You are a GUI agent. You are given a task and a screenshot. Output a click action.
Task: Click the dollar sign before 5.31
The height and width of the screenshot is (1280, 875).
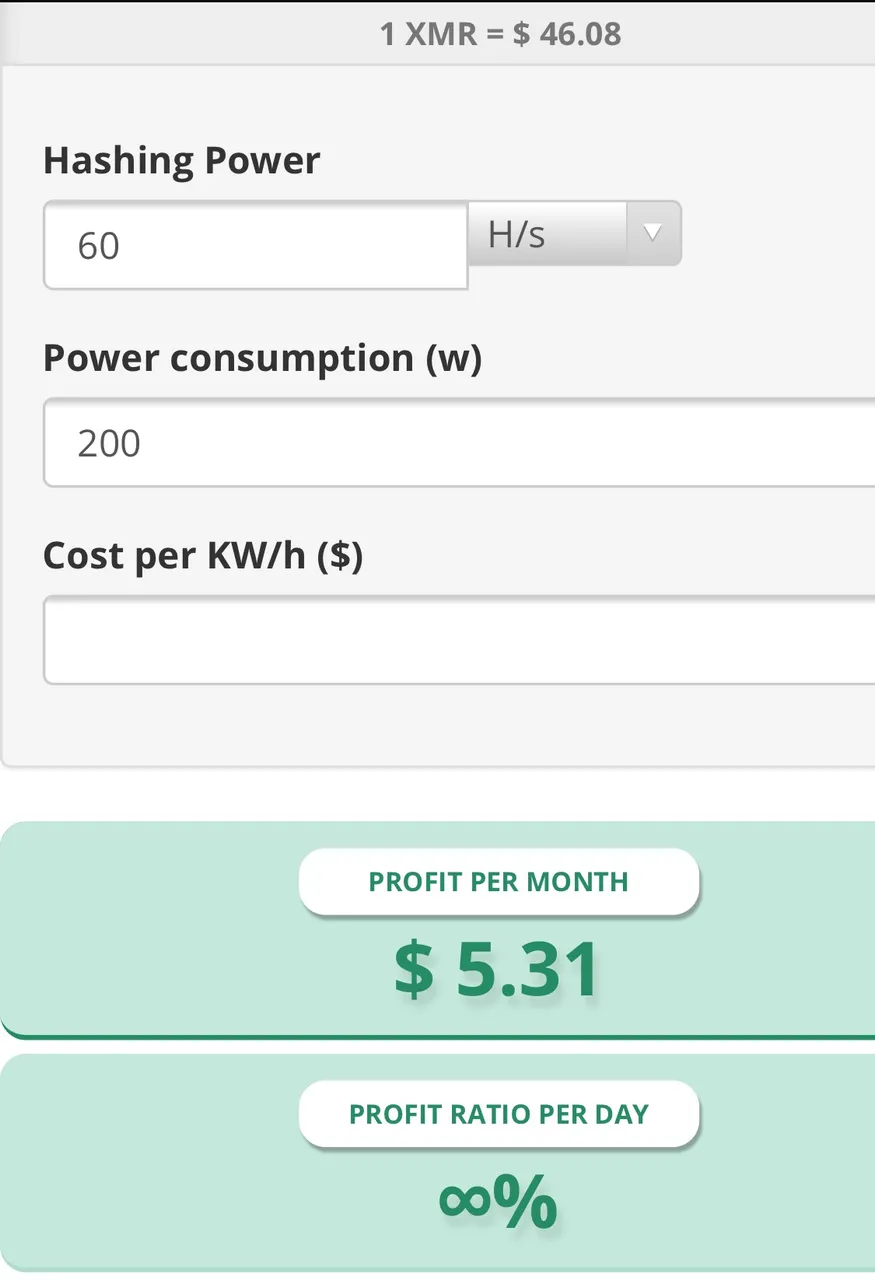click(414, 970)
